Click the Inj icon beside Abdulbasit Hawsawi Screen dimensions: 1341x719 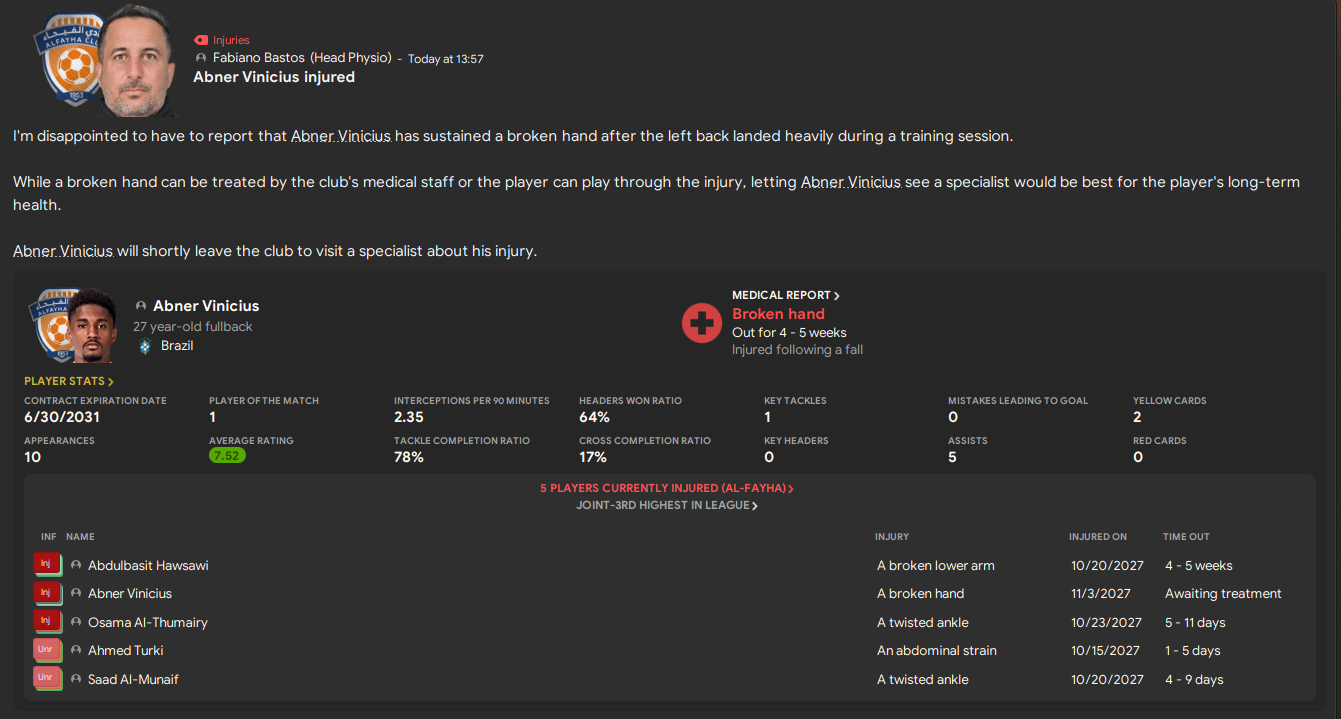(x=46, y=565)
